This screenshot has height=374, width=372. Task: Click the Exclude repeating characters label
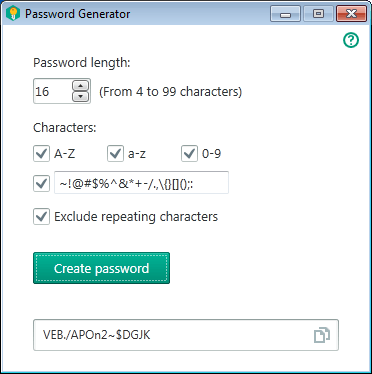(136, 217)
